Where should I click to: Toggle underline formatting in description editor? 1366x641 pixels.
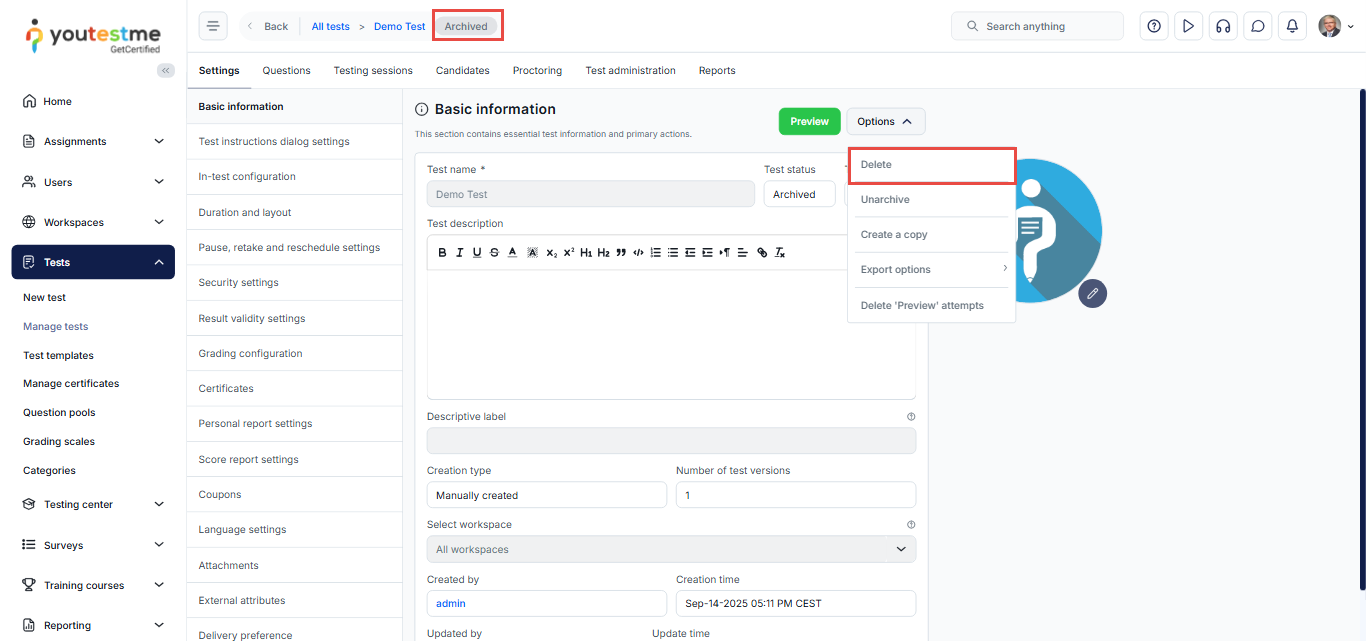477,253
